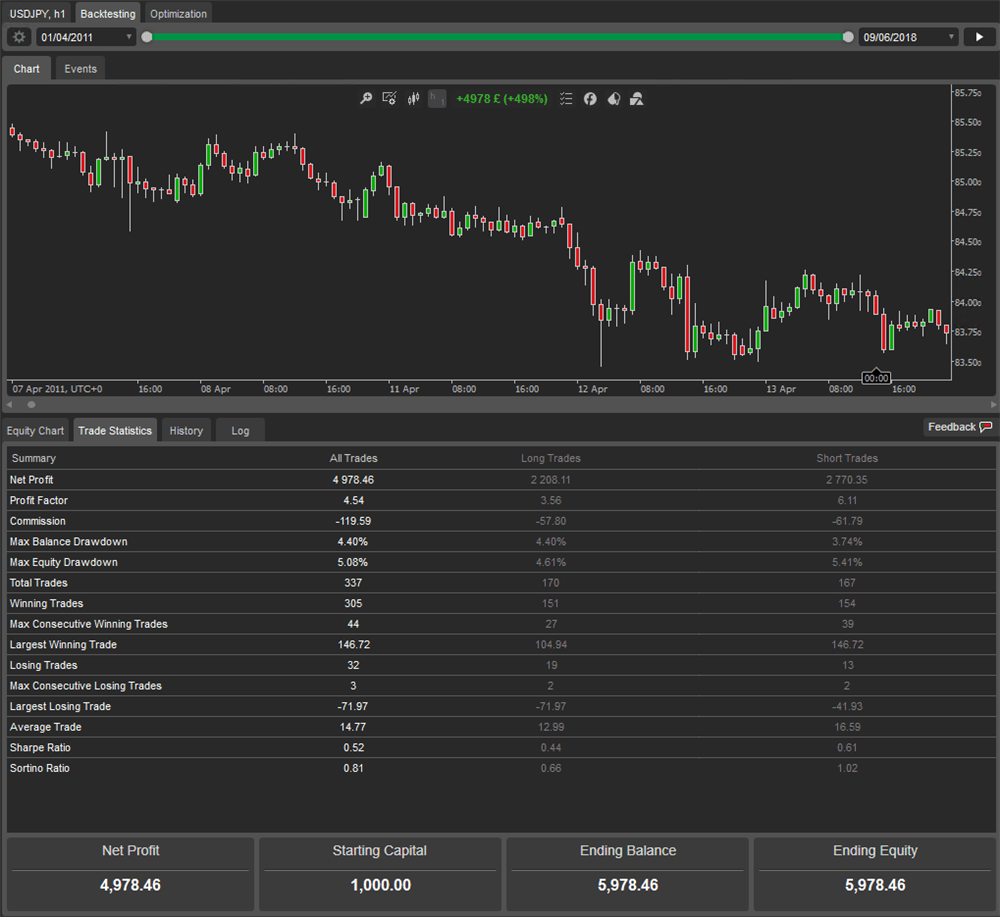This screenshot has height=917, width=1000.
Task: Select the Max Balance Drawdown row label
Action: [68, 541]
